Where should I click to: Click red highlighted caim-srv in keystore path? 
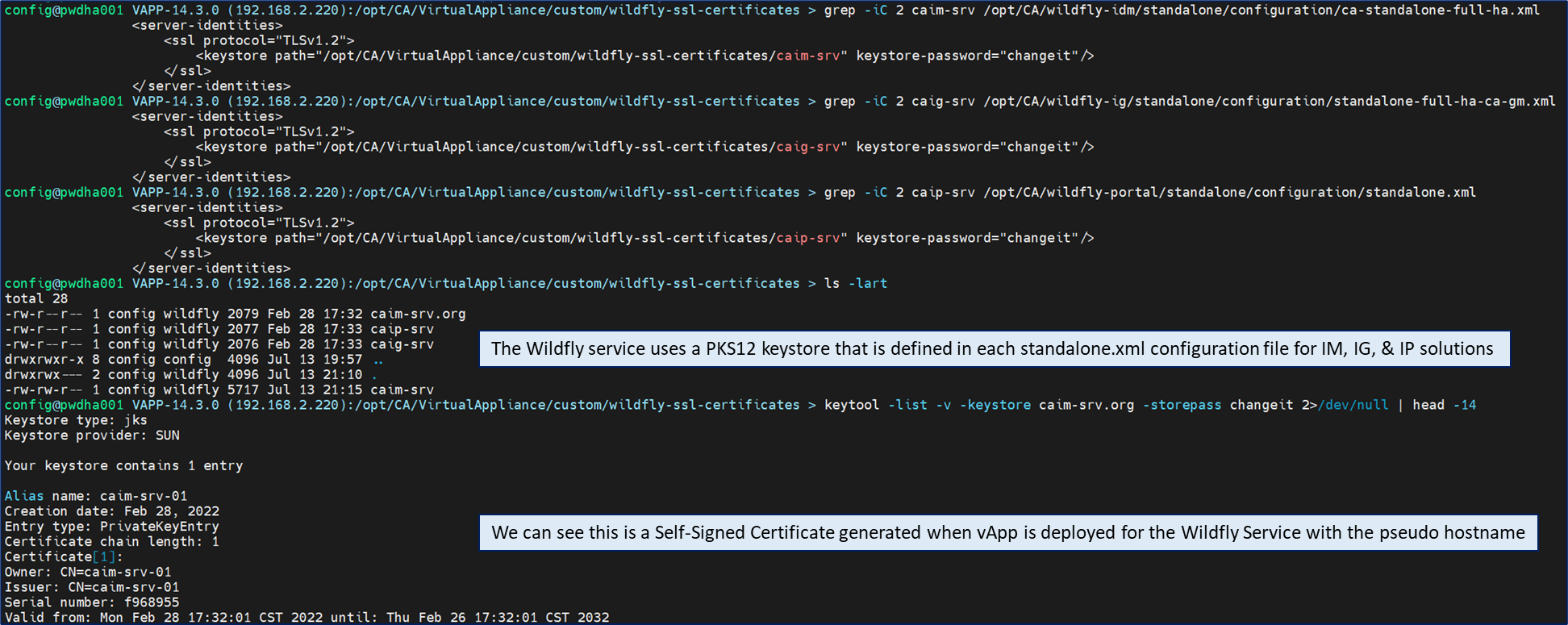[x=807, y=56]
